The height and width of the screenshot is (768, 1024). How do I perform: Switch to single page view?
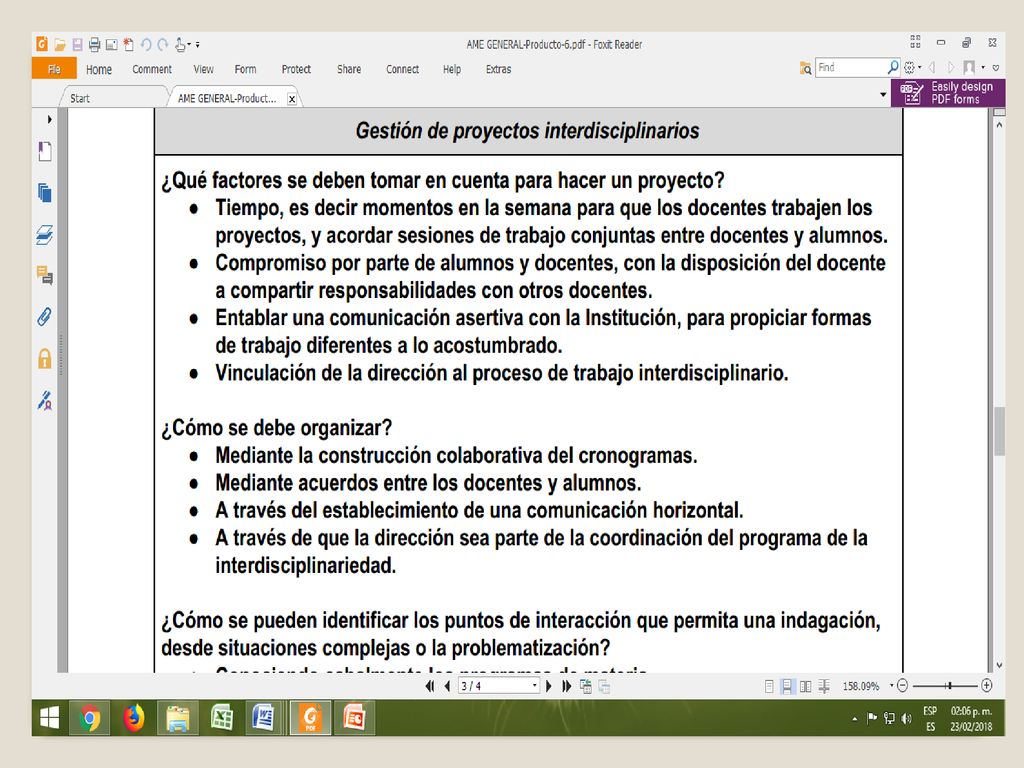769,686
